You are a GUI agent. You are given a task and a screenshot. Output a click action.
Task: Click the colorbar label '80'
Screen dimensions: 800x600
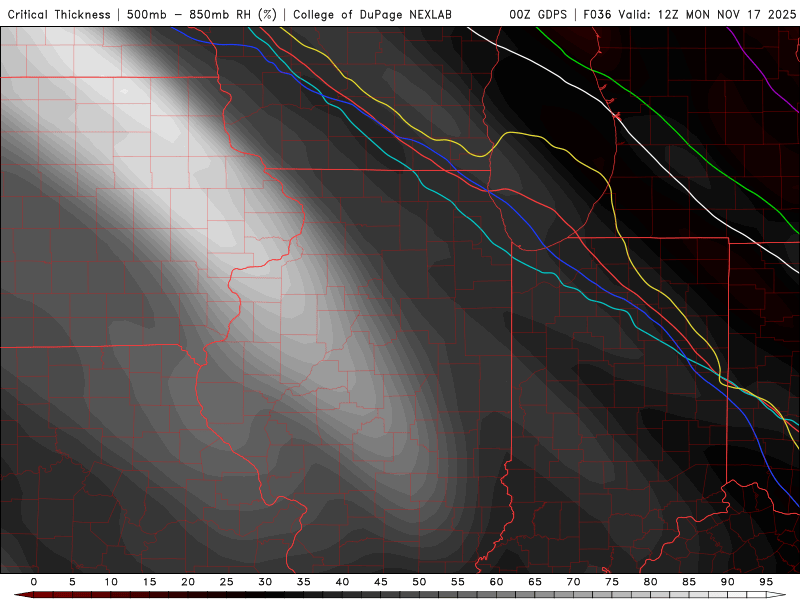[x=650, y=582]
